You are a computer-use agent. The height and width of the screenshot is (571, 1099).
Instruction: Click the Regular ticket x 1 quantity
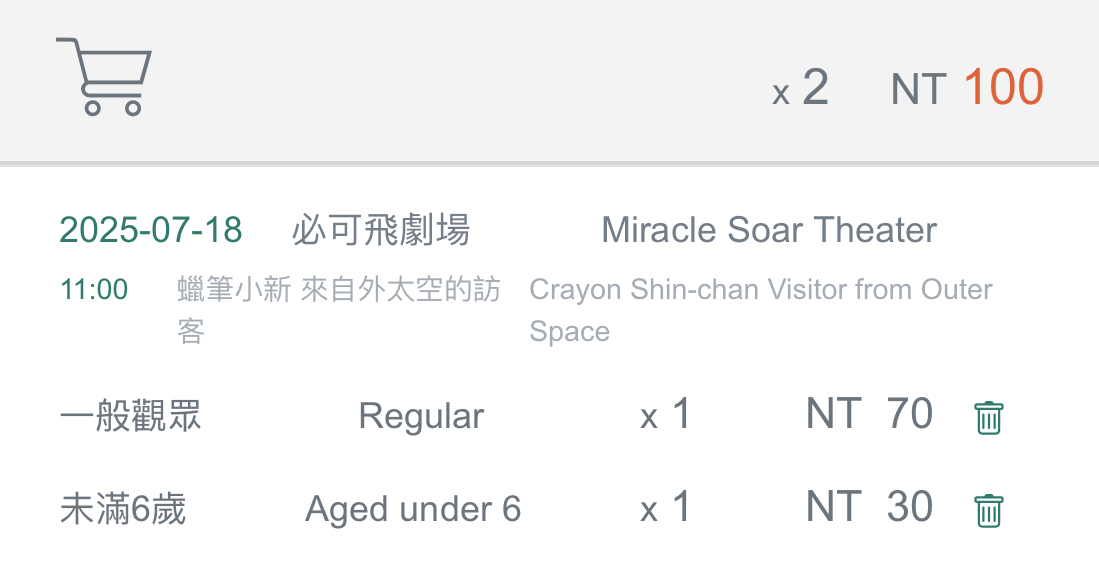click(x=665, y=415)
